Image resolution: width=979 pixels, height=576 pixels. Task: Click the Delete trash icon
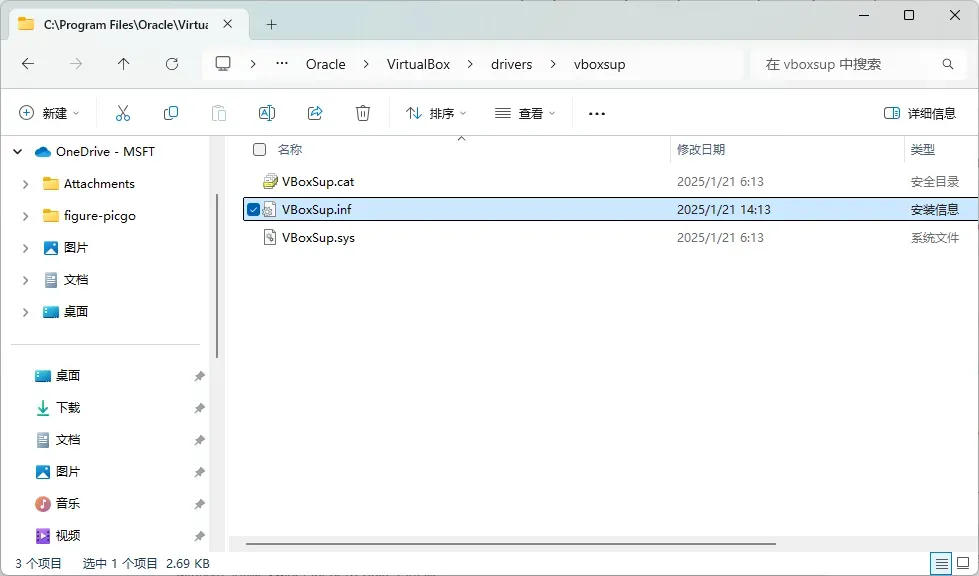coord(363,113)
